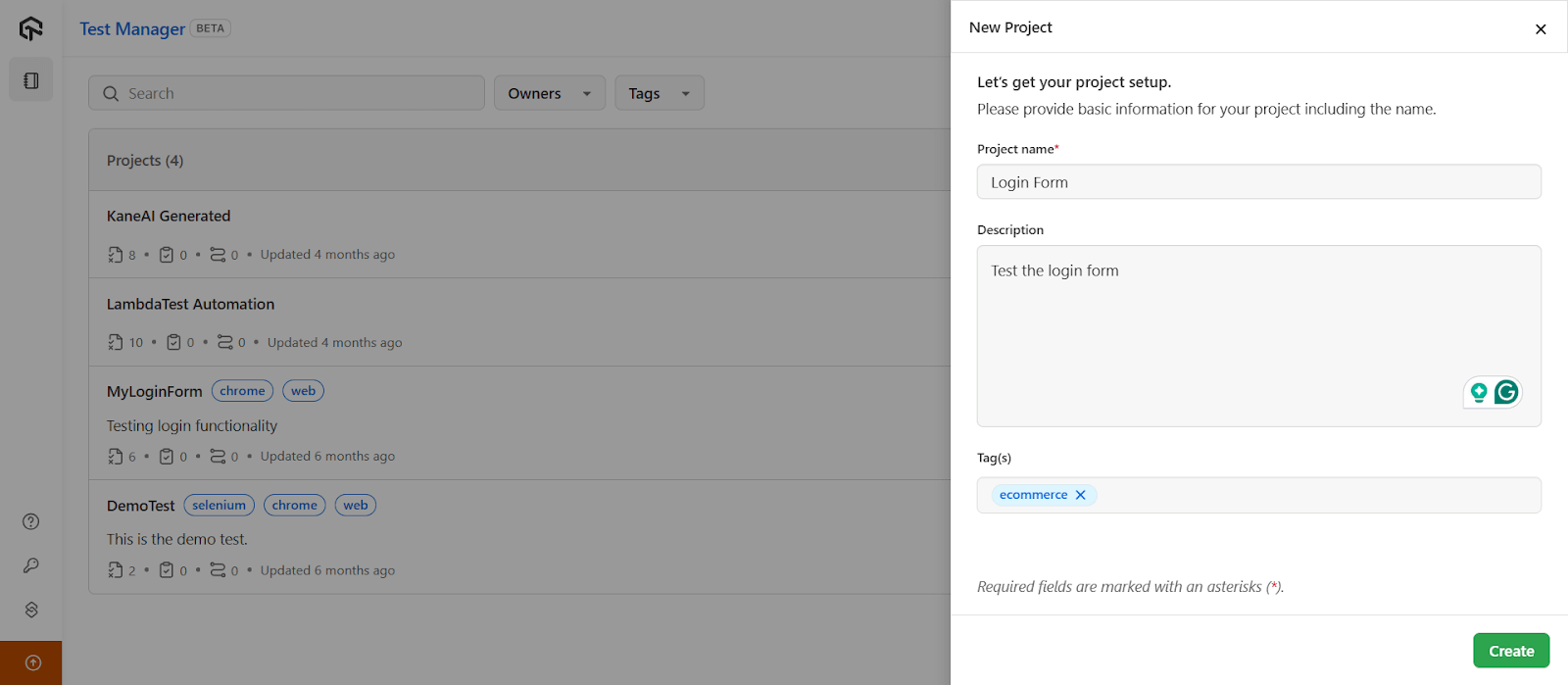Click test cases icon in KaneAI Generated row
The image size is (1568, 685).
[116, 255]
